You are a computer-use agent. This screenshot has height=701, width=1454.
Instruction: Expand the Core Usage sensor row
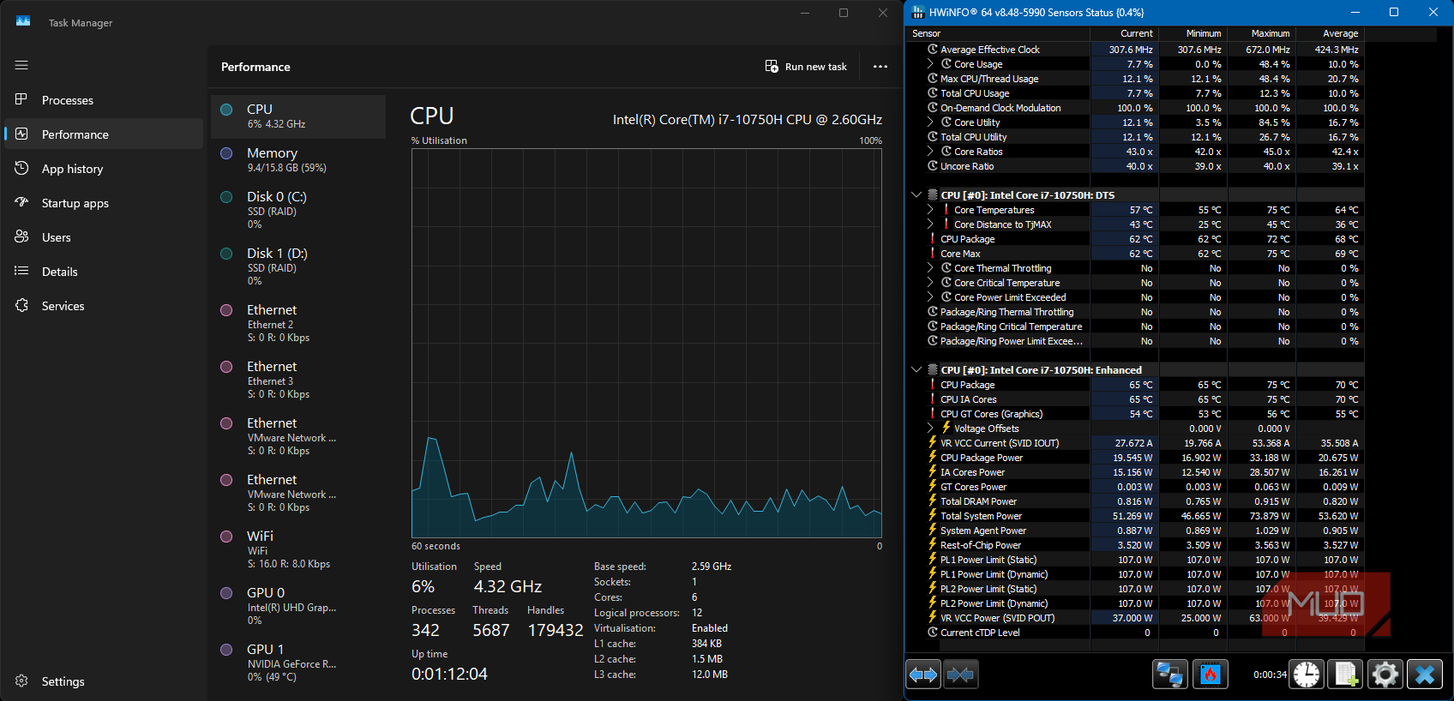click(x=932, y=64)
